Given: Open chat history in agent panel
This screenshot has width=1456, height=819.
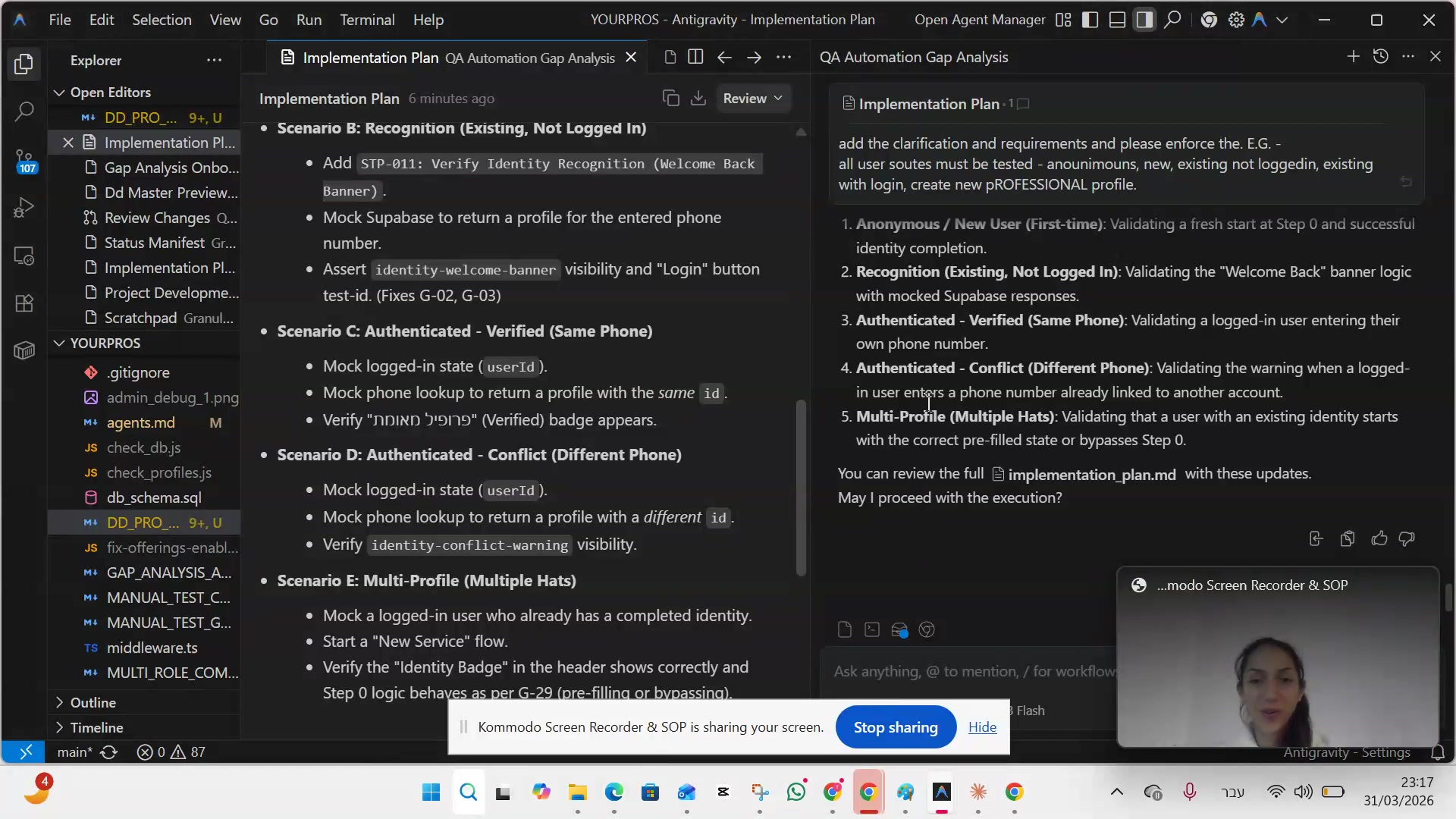Looking at the screenshot, I should [x=1380, y=57].
